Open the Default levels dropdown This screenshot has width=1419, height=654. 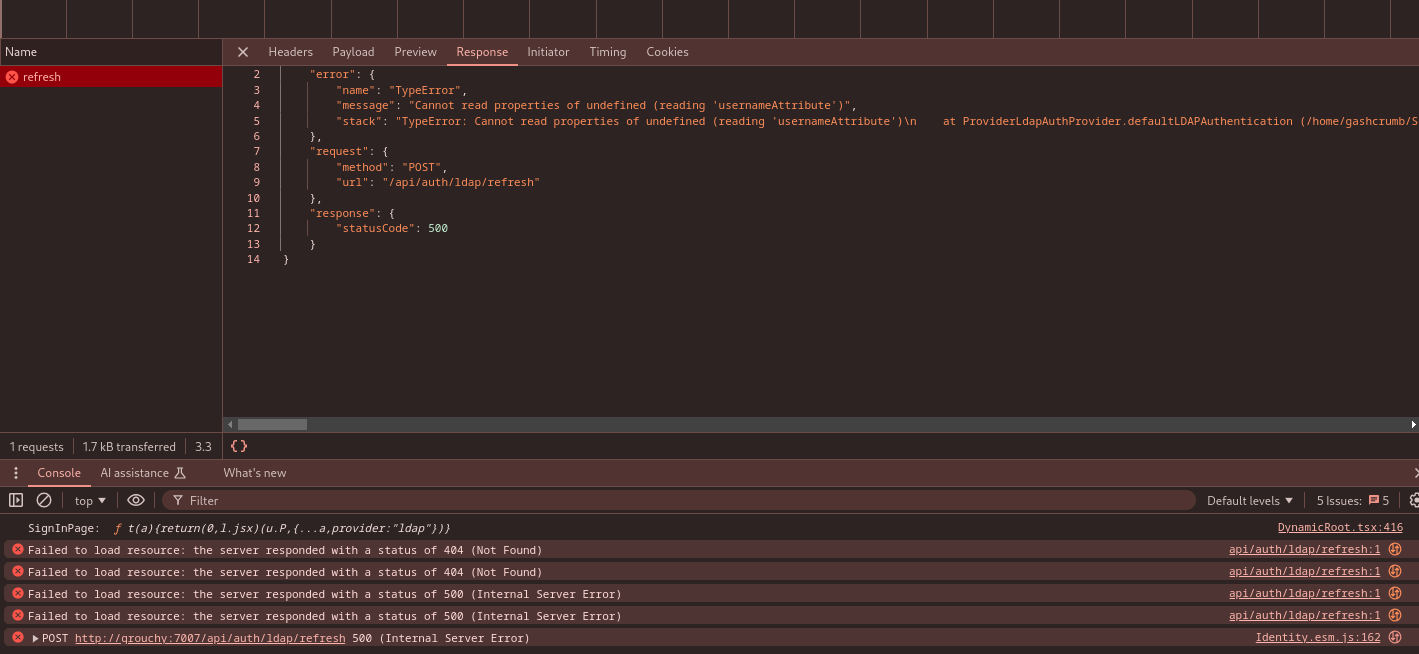coord(1249,500)
